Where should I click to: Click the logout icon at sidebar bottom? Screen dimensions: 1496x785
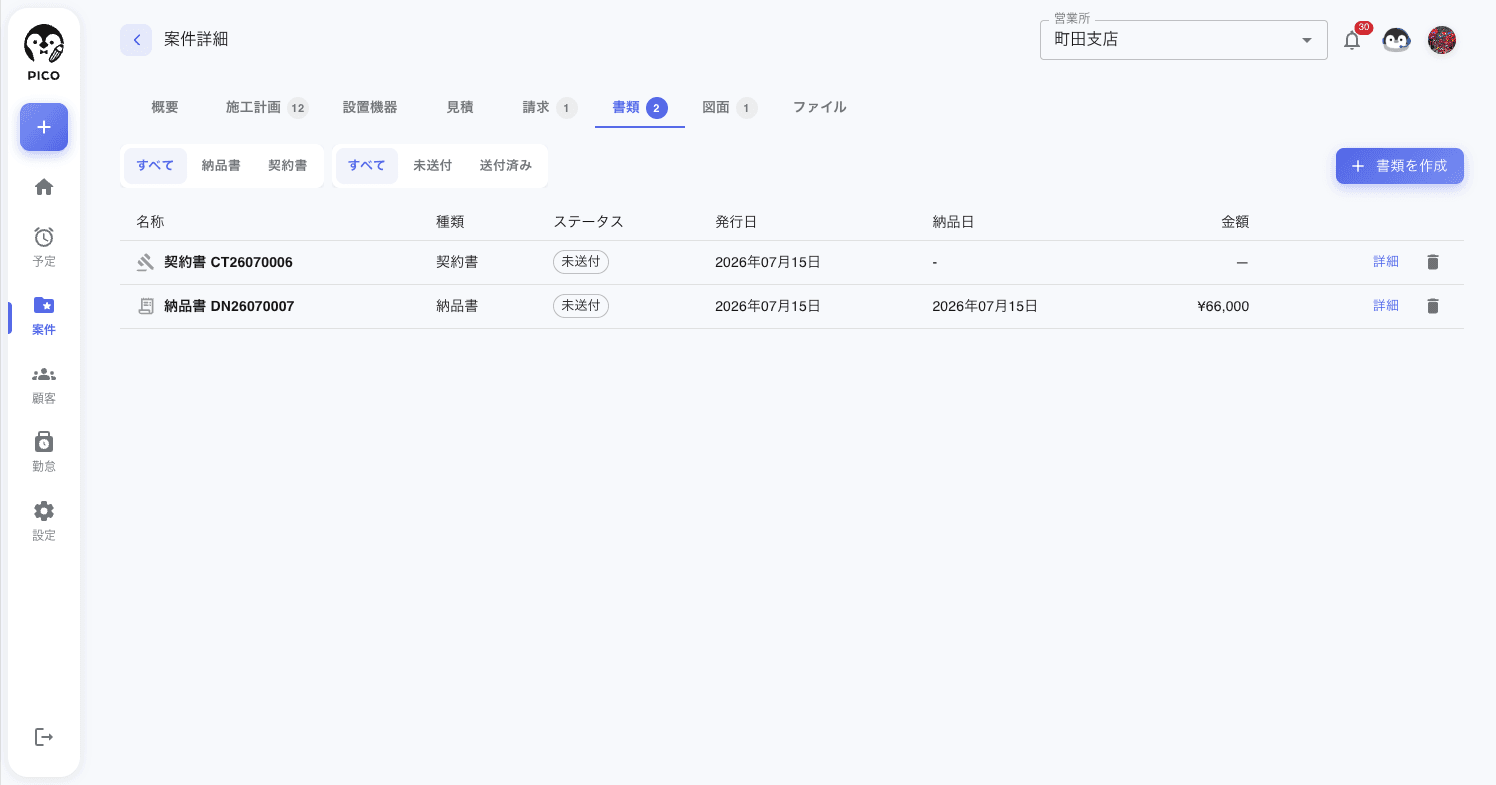(x=44, y=737)
